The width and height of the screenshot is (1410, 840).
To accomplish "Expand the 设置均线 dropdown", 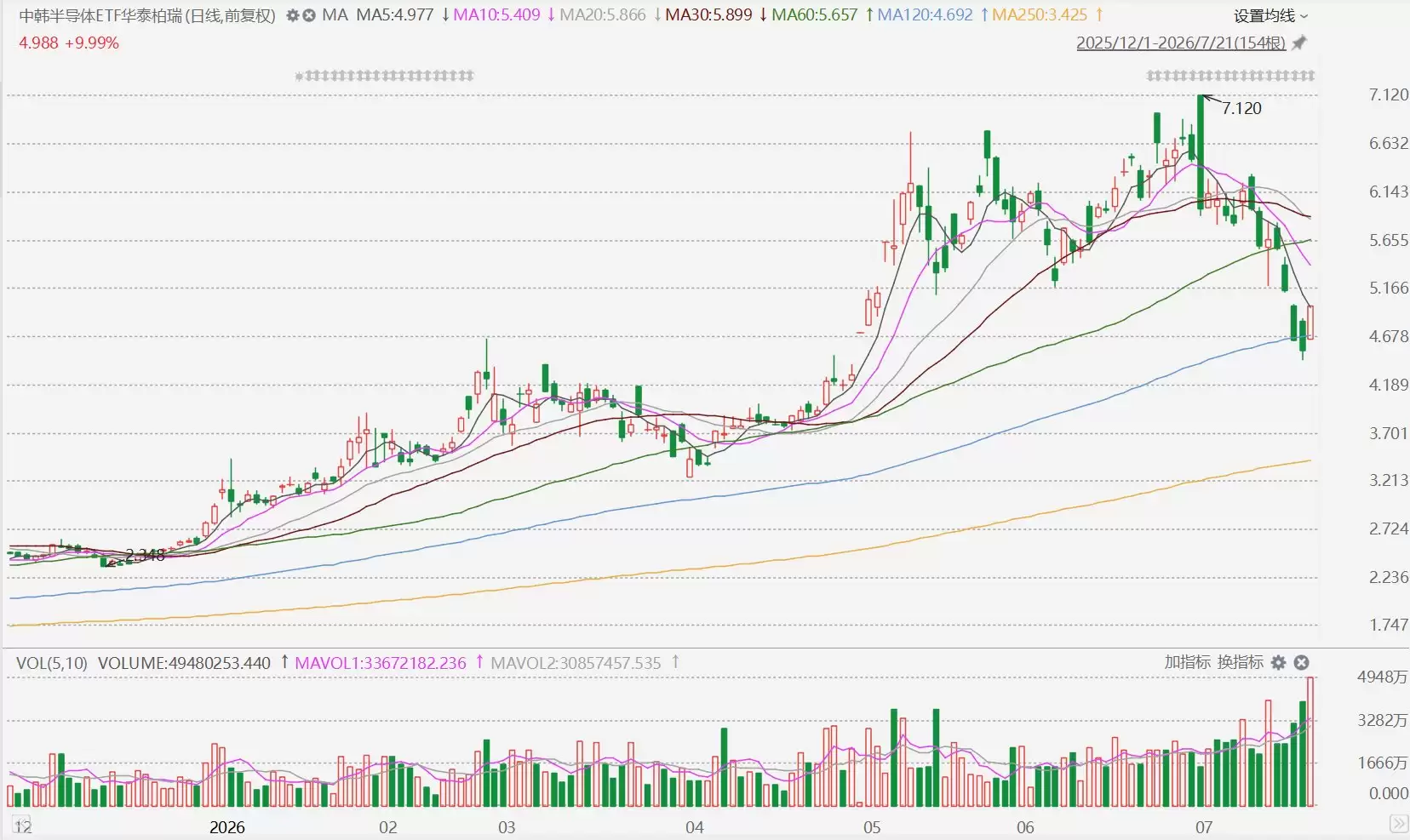I will pos(1270,16).
